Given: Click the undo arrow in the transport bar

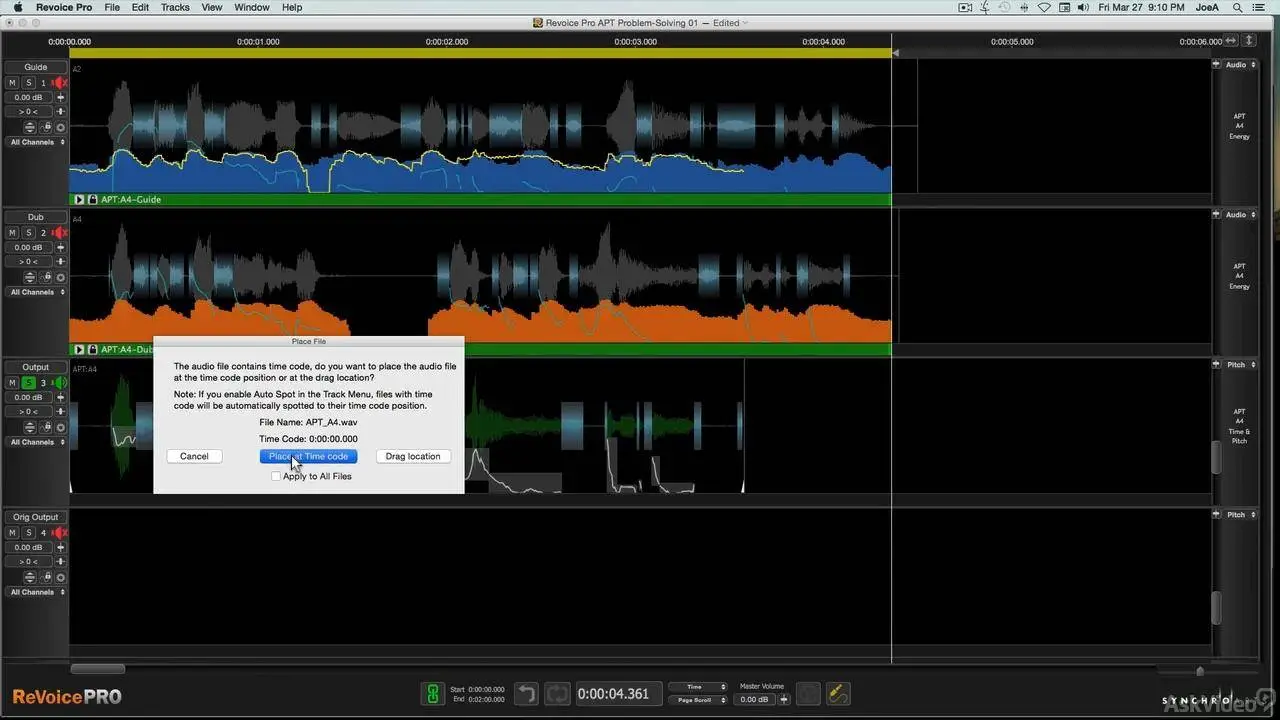Looking at the screenshot, I should pos(526,694).
